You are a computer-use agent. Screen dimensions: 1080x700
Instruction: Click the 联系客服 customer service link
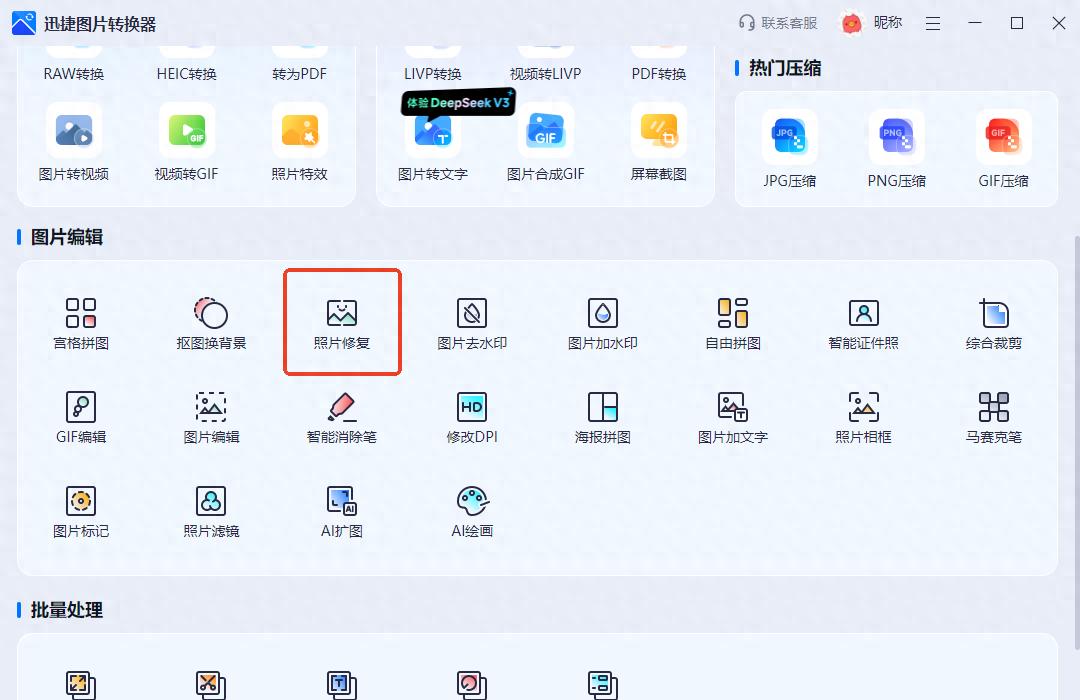pos(778,23)
